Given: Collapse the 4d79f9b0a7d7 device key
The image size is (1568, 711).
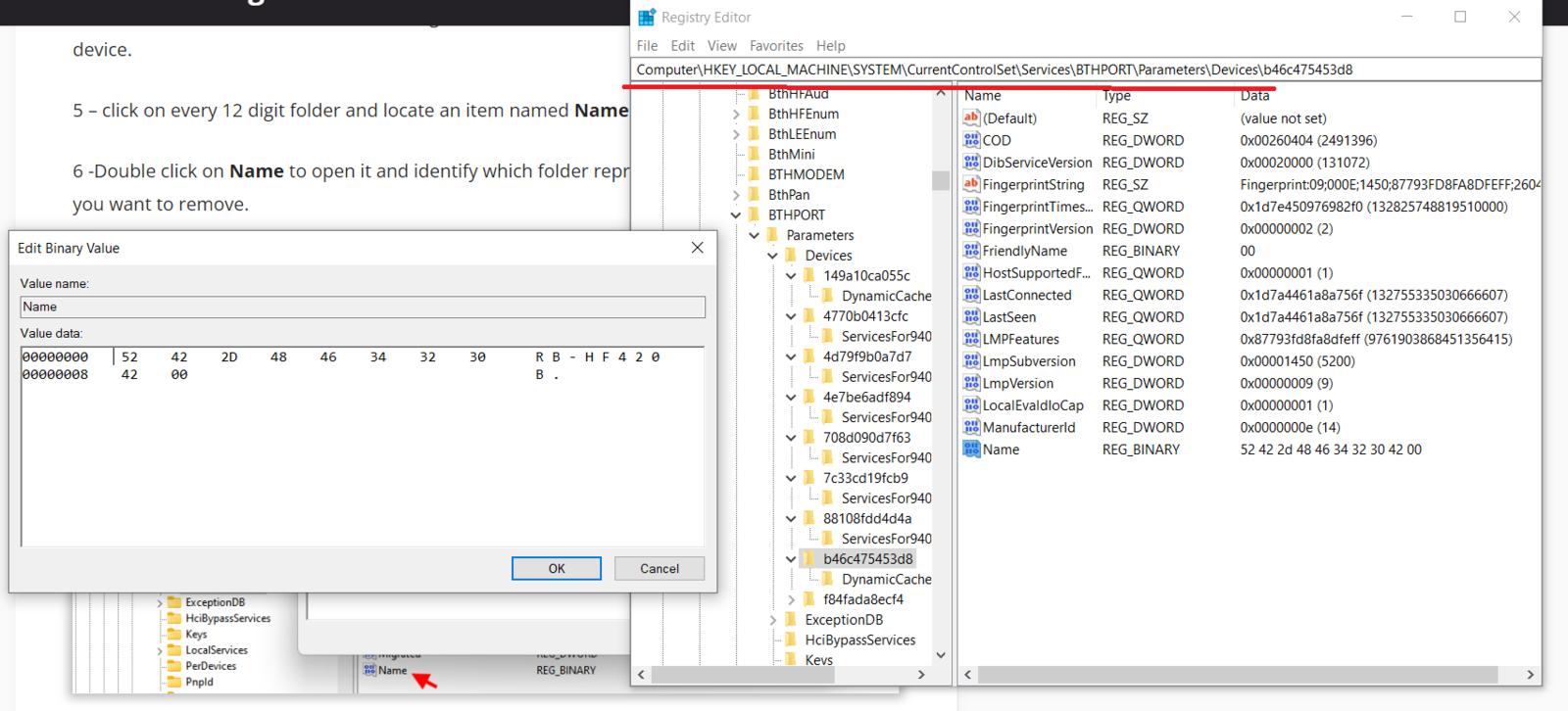Looking at the screenshot, I should [x=791, y=356].
